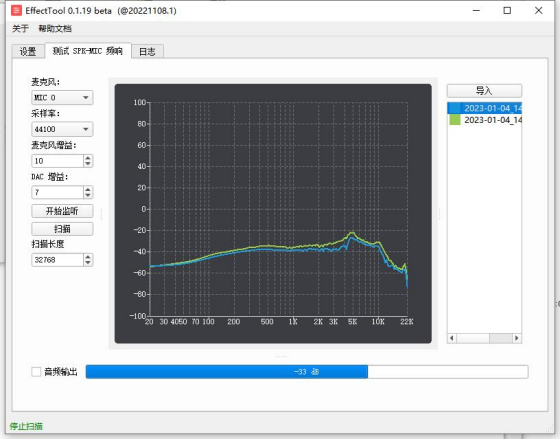
Task: Decrease DAC gain with down arrow
Action: click(x=88, y=195)
